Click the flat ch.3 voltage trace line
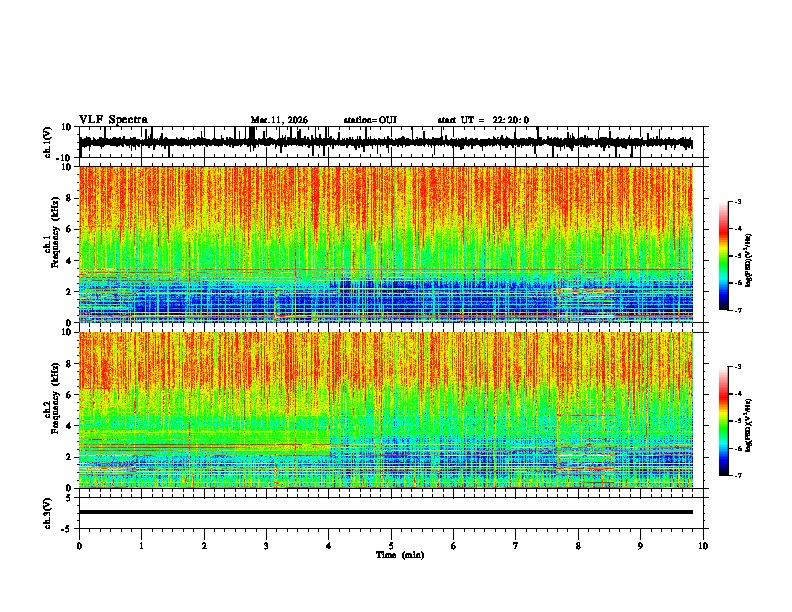This screenshot has height=612, width=792. (x=385, y=512)
